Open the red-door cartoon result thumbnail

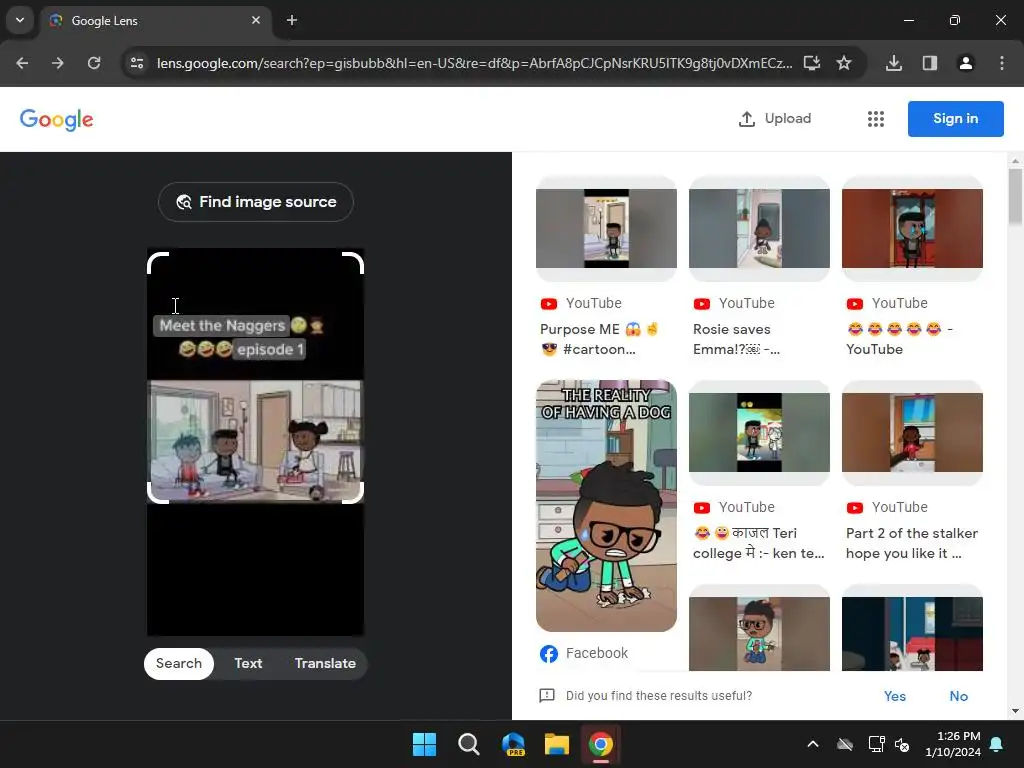[912, 229]
